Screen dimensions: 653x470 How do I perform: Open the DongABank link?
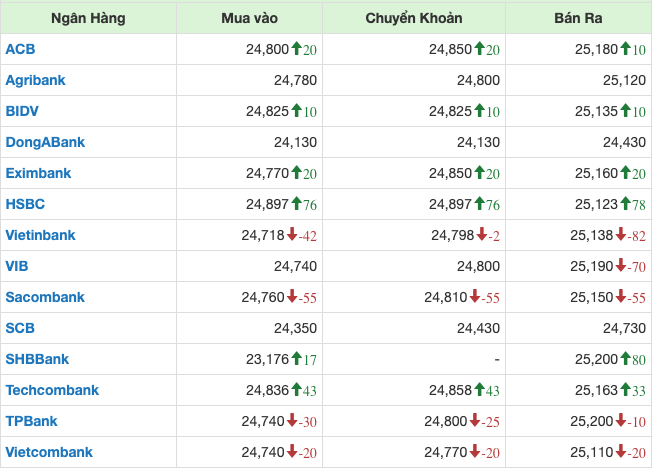tap(45, 142)
